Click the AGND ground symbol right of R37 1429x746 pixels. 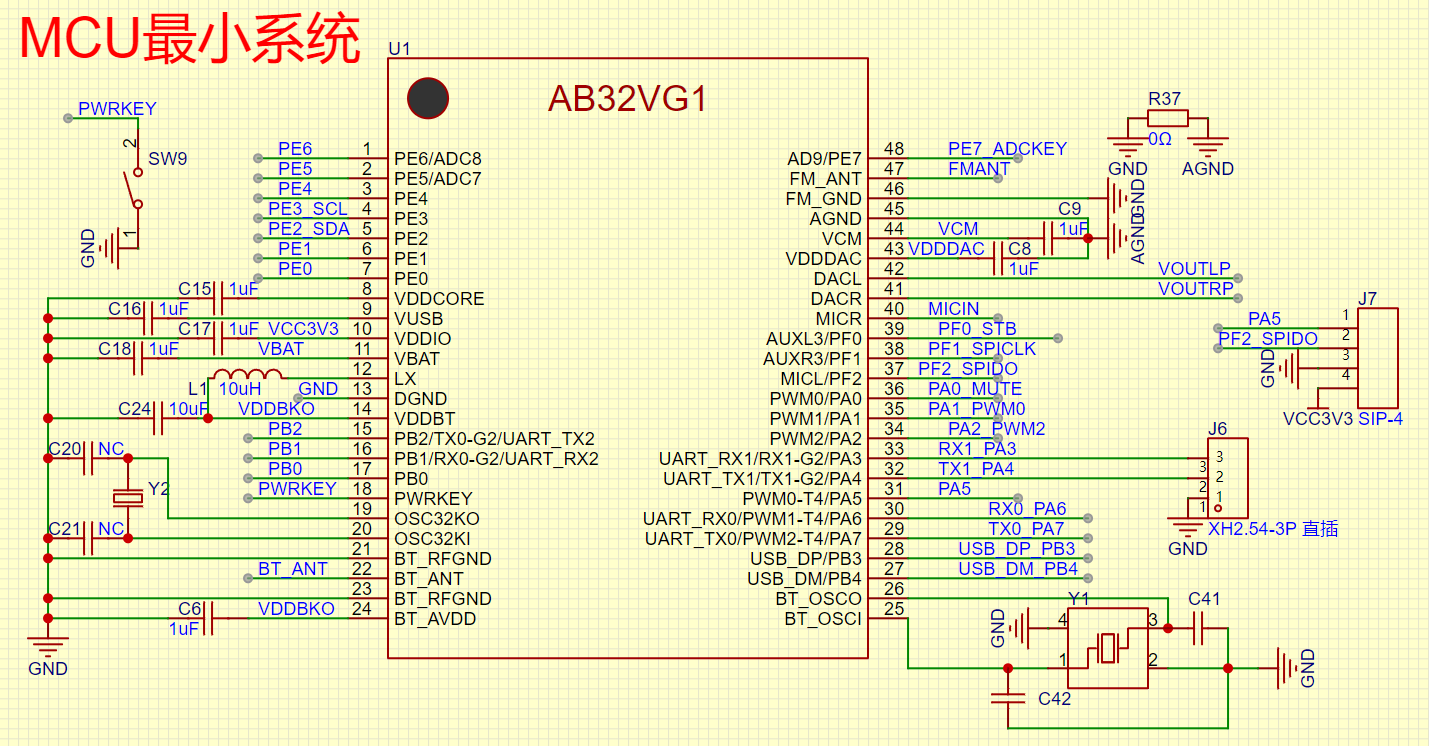pos(1208,147)
